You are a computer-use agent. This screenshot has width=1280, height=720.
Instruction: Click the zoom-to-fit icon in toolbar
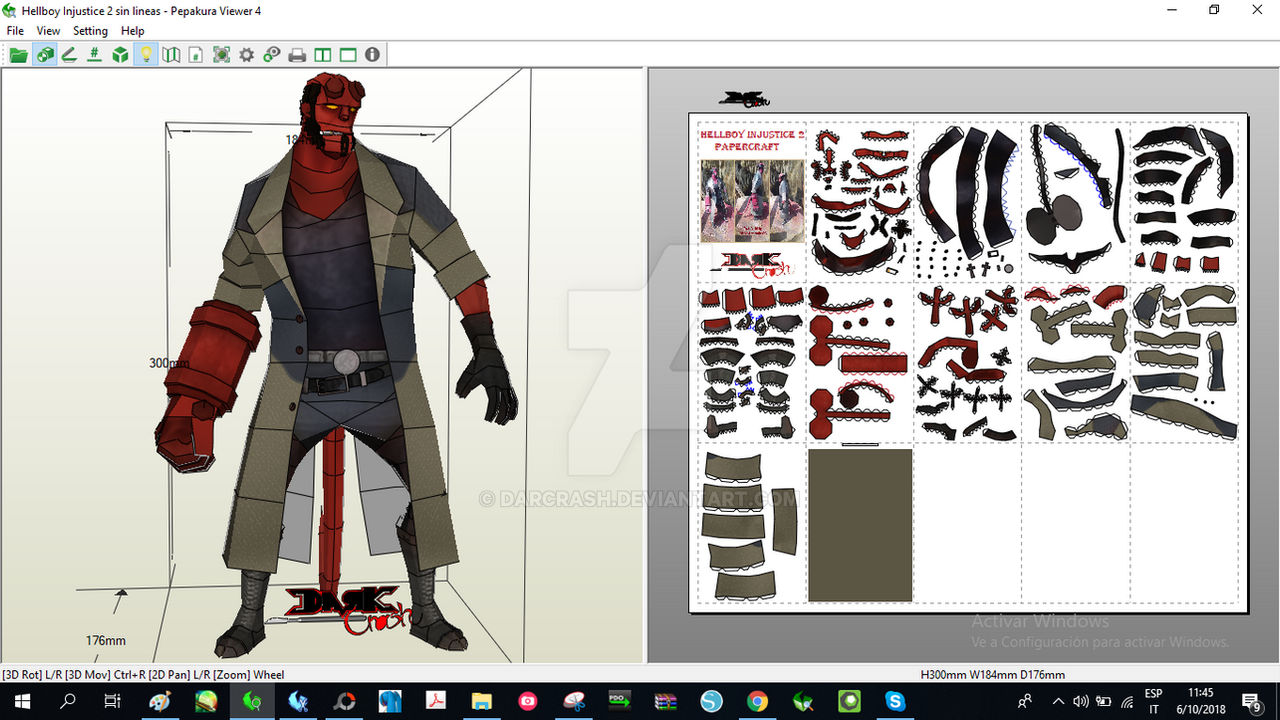(x=221, y=55)
